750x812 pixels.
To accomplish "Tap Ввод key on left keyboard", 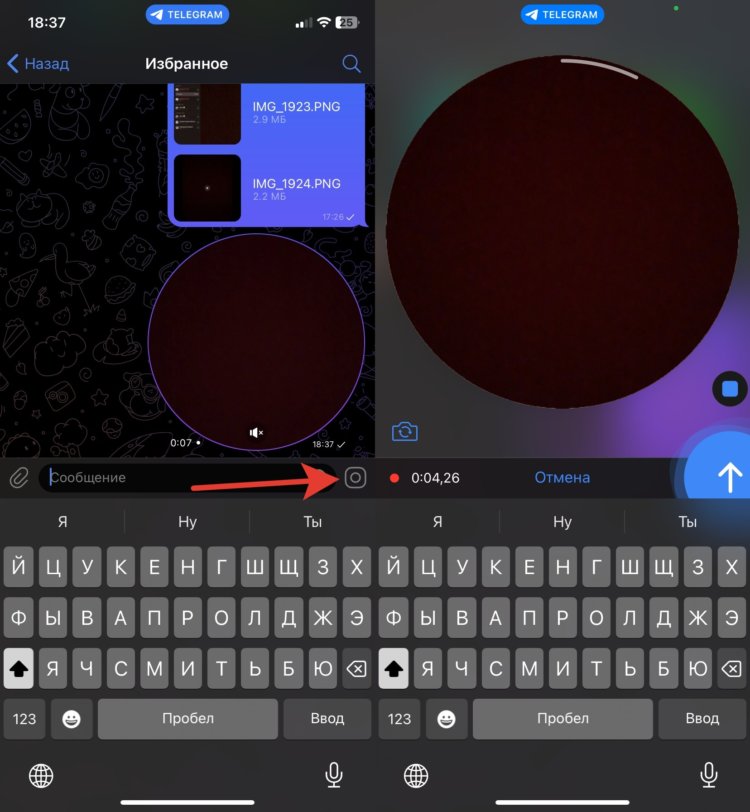I will (327, 719).
